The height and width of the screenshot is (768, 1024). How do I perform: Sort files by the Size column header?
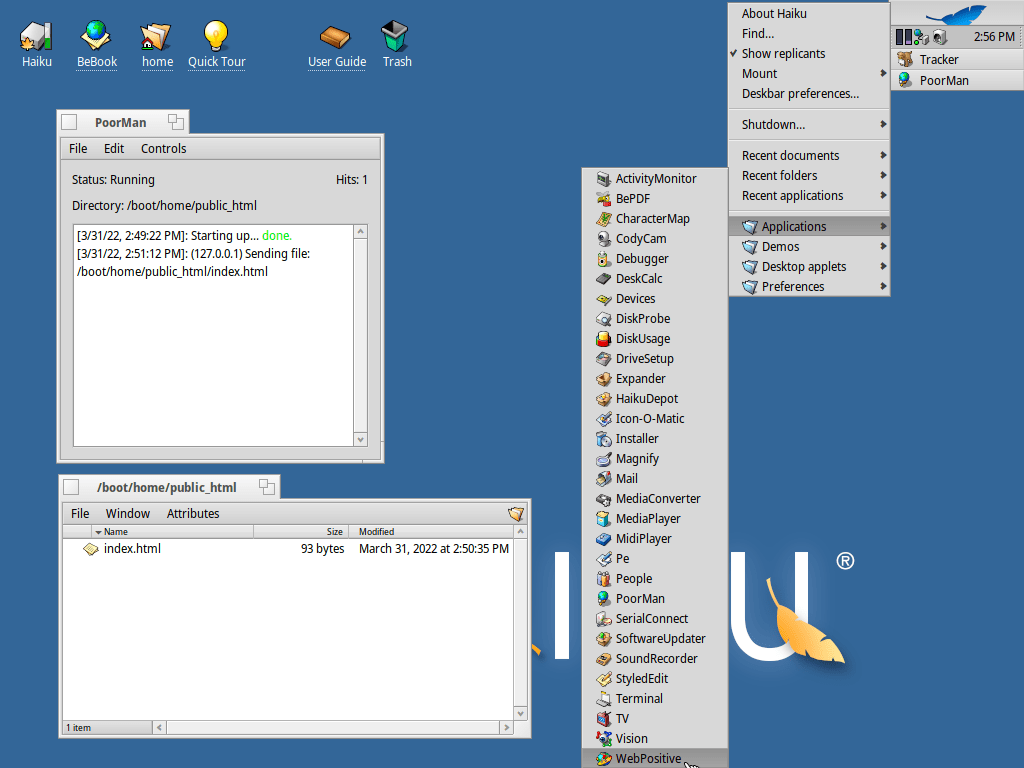click(301, 532)
